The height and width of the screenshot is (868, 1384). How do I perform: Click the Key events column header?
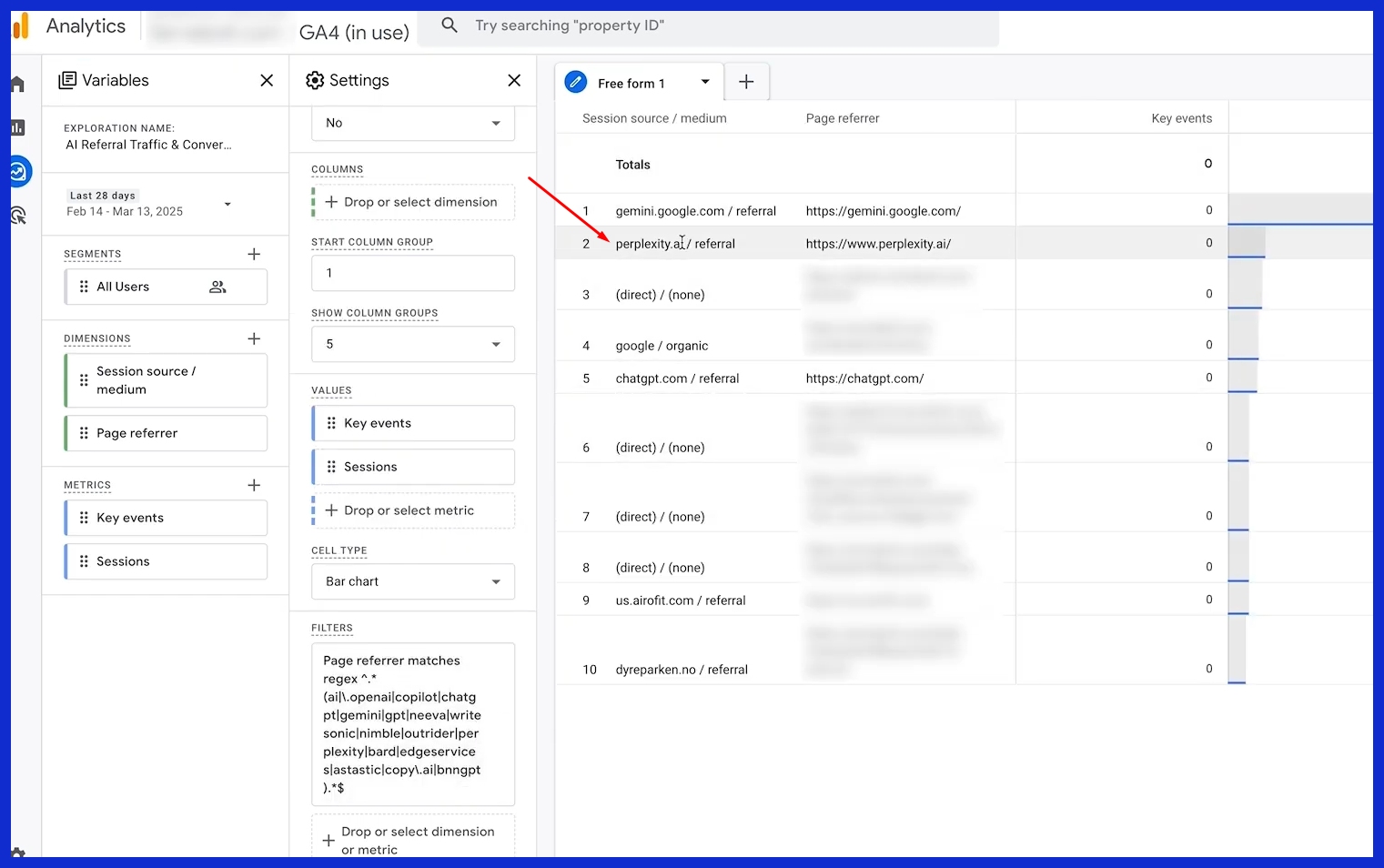coord(1181,118)
